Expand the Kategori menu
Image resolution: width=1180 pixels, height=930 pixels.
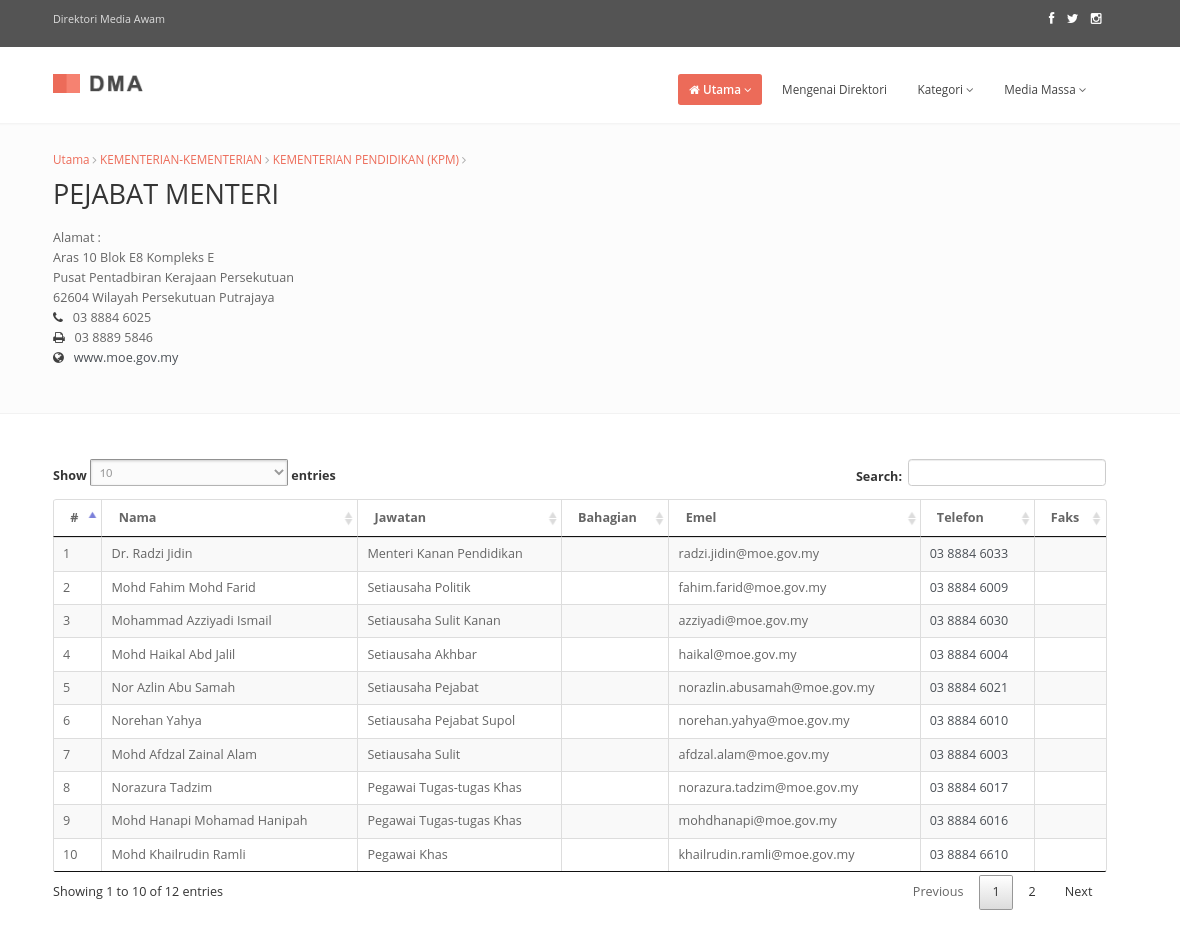pyautogui.click(x=945, y=90)
